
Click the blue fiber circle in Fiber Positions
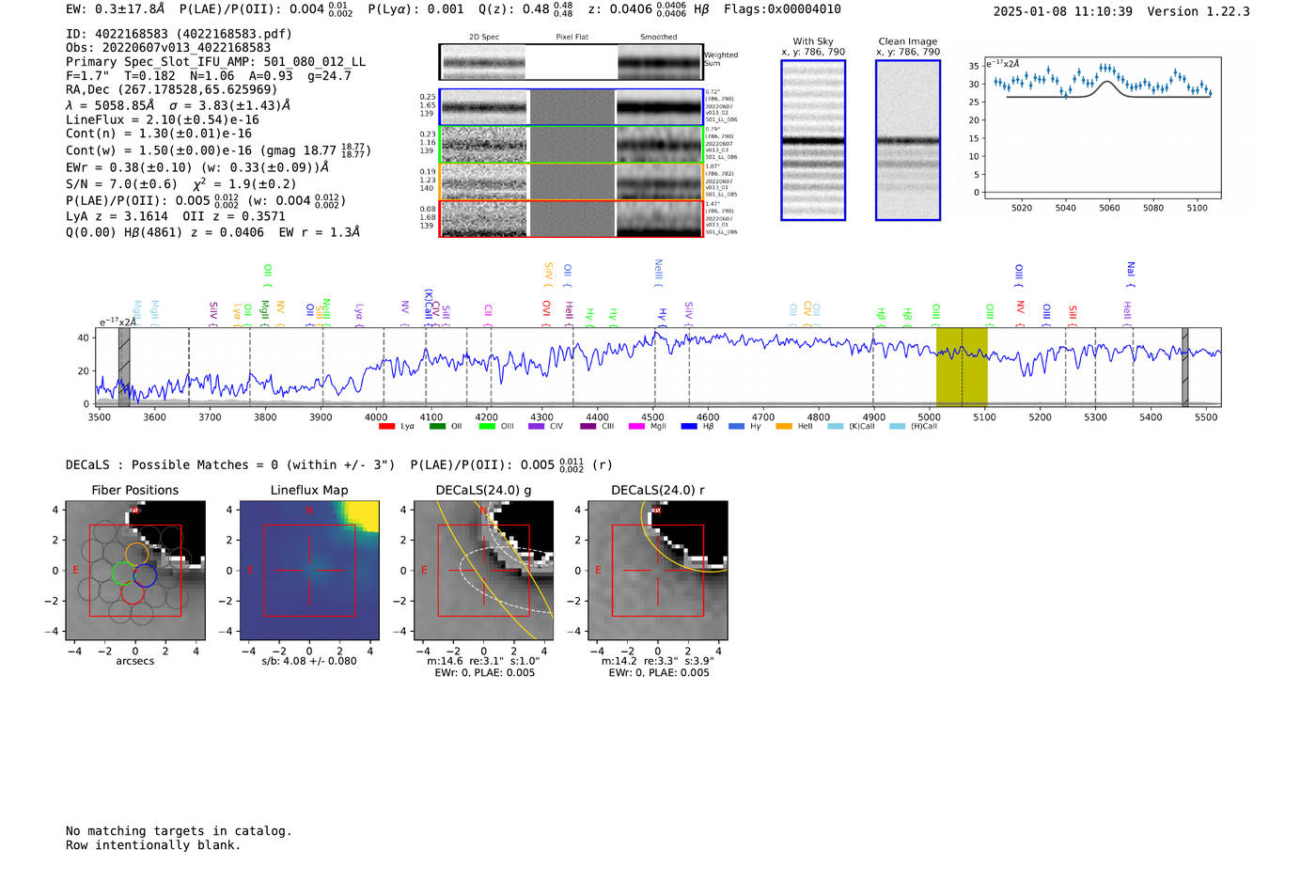[145, 575]
